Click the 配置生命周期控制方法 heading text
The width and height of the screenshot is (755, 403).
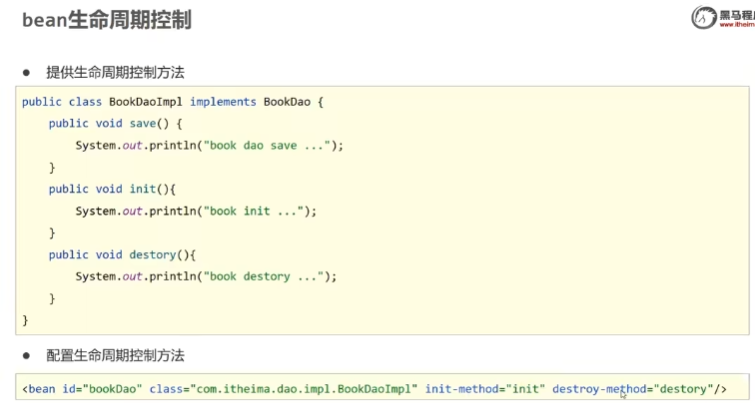(115, 356)
